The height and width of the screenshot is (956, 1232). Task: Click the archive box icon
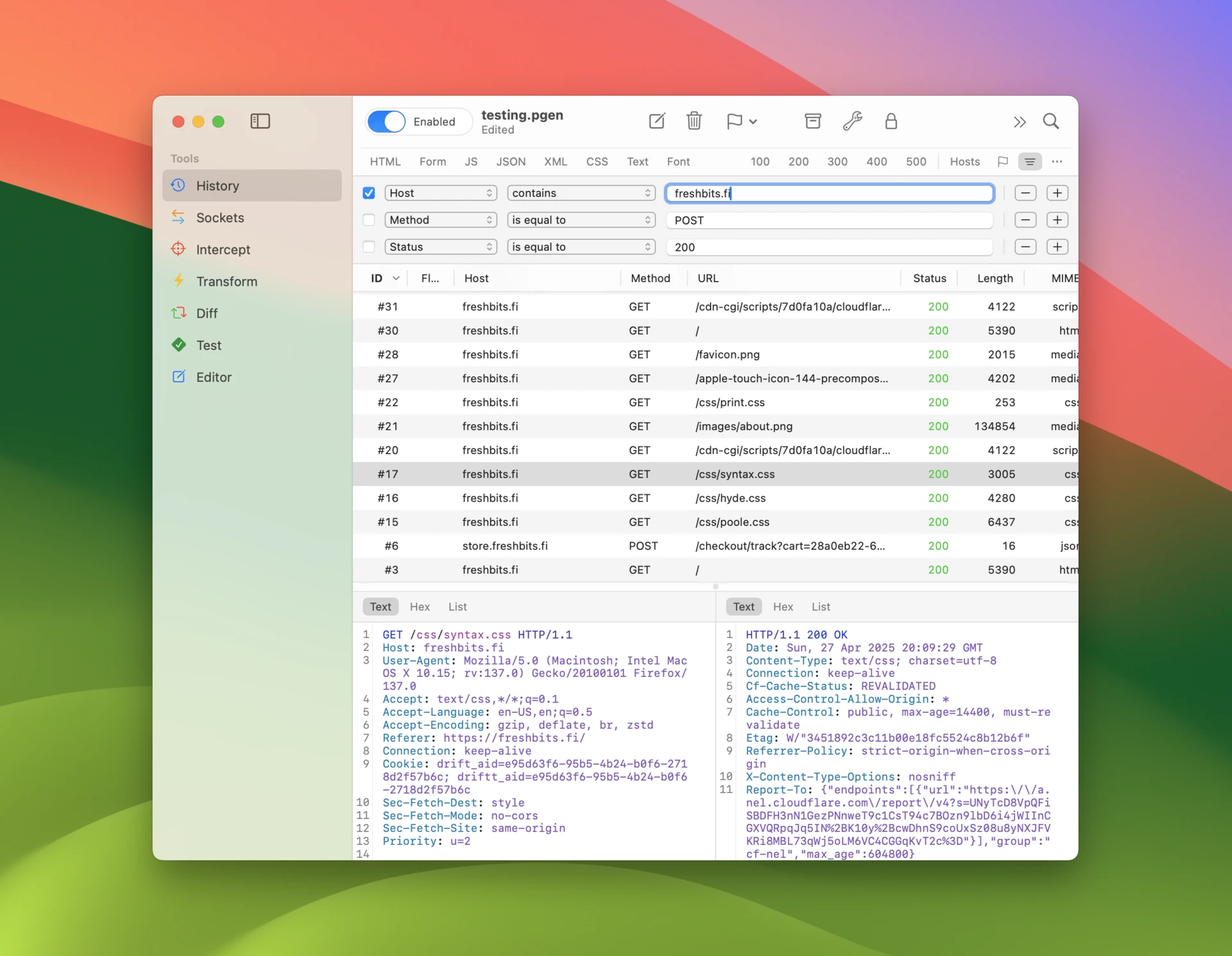(812, 121)
